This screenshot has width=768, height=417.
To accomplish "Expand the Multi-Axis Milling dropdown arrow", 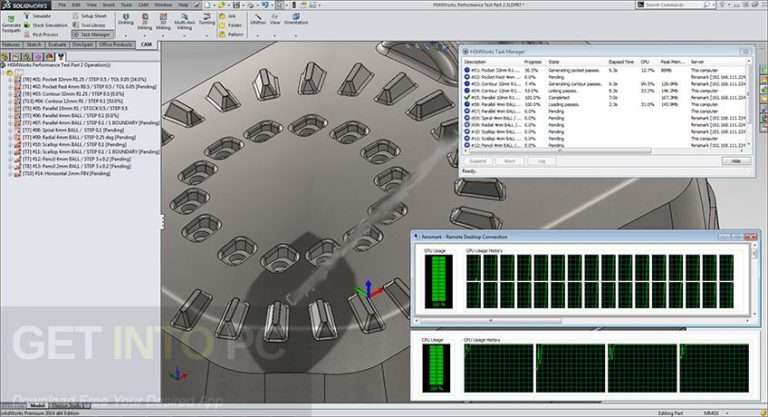I will 184,35.
